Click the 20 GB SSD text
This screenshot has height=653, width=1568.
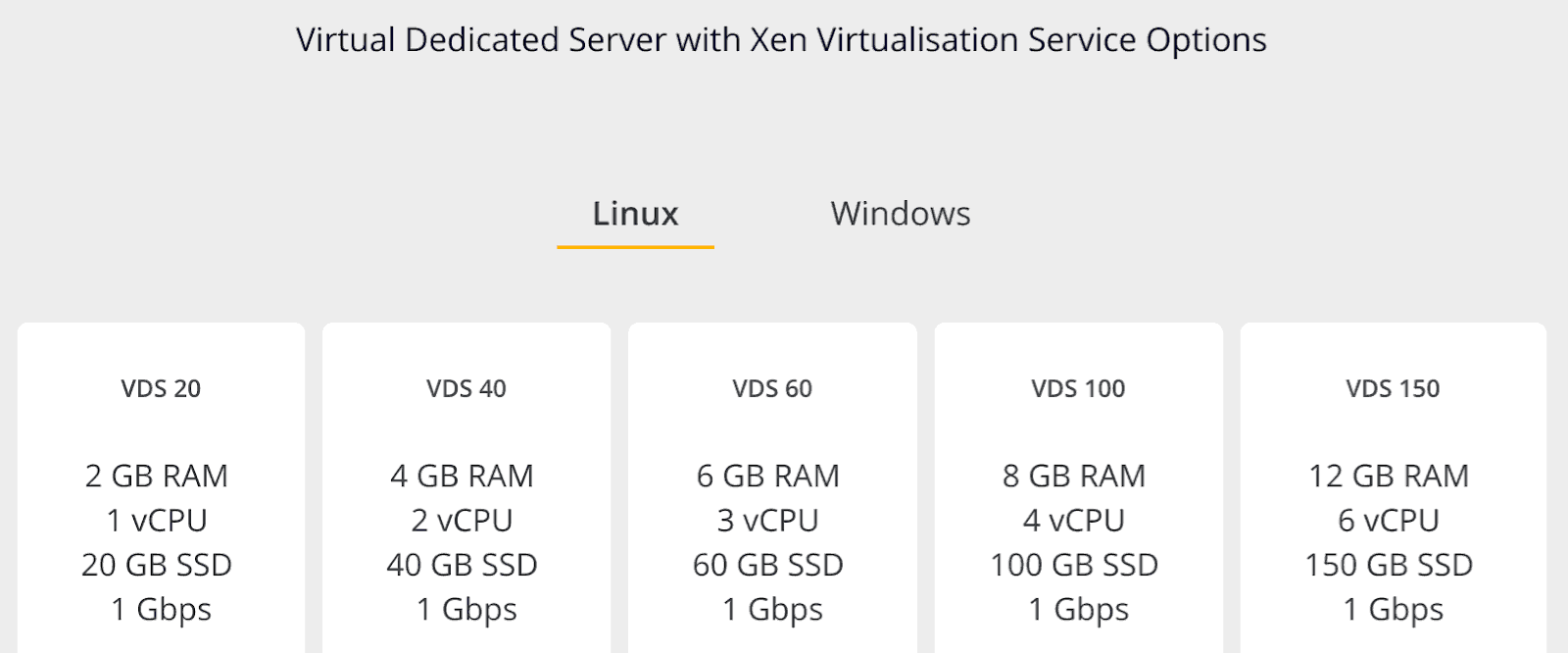point(157,565)
